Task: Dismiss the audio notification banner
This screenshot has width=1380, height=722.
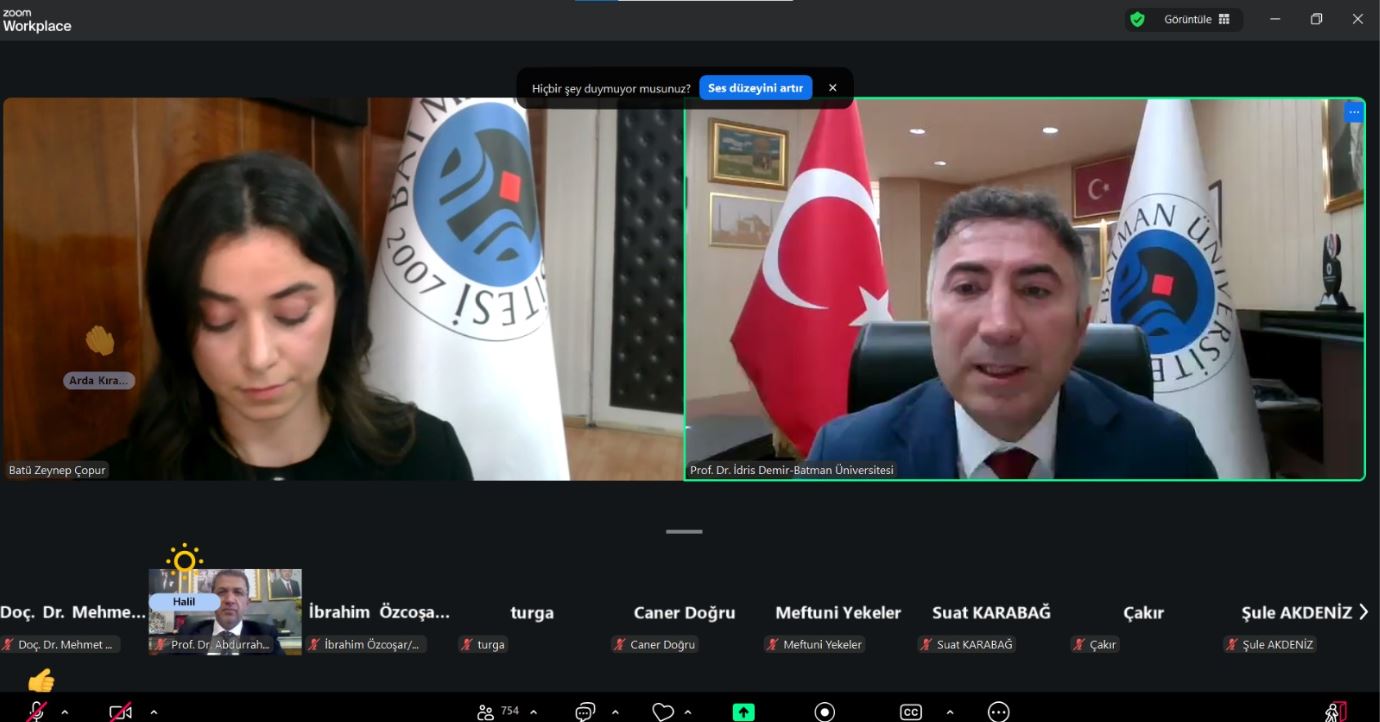Action: point(832,87)
